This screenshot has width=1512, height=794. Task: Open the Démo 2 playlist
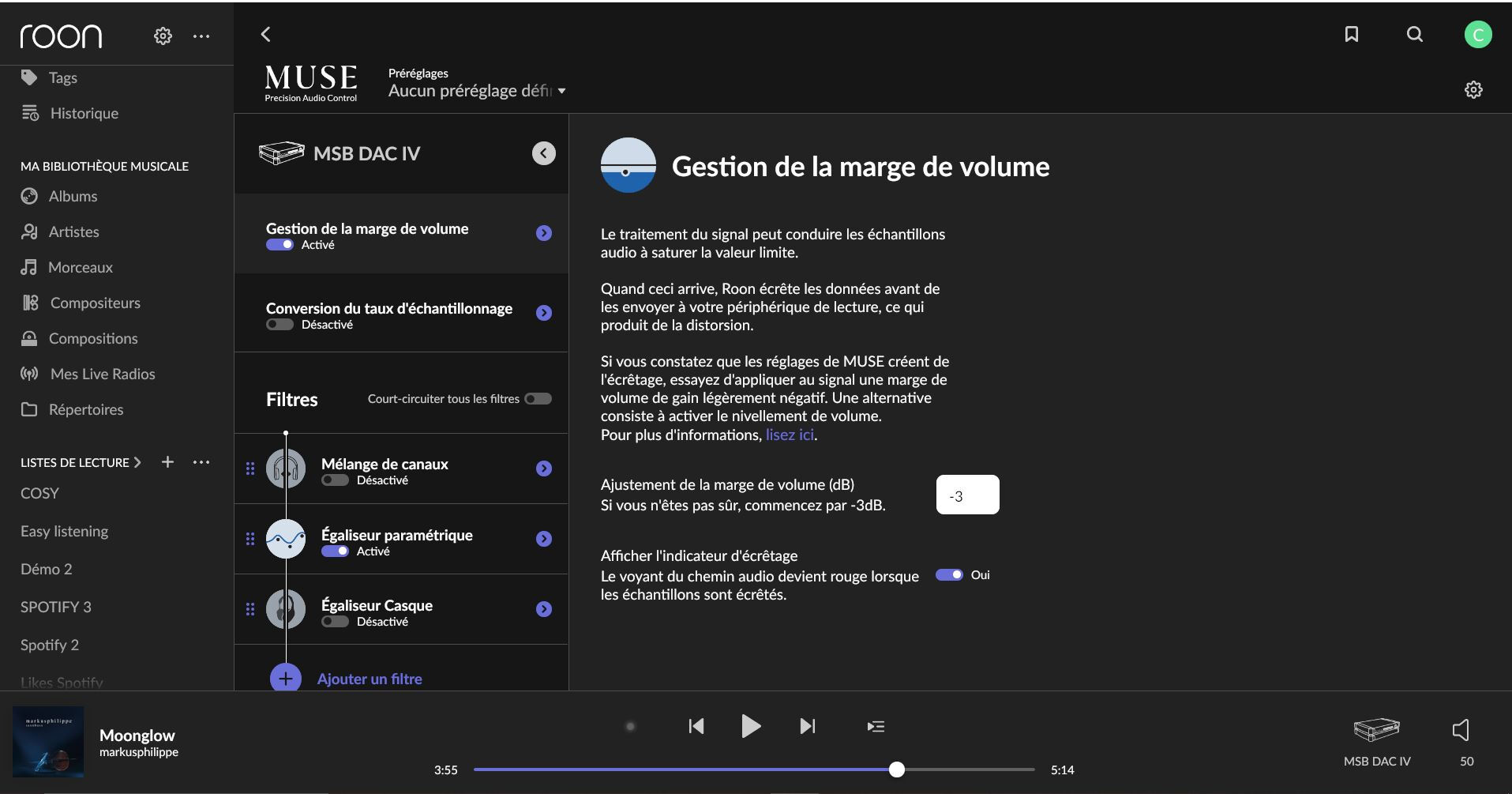(47, 569)
